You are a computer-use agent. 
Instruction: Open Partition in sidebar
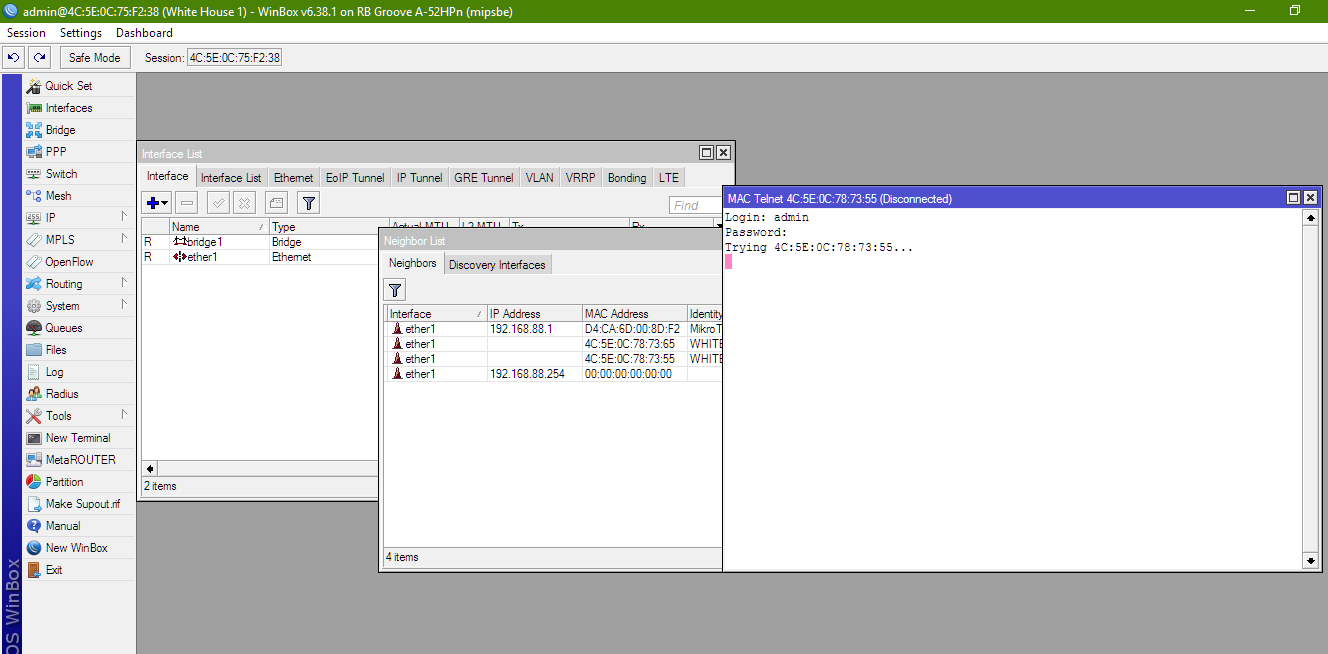tap(79, 482)
